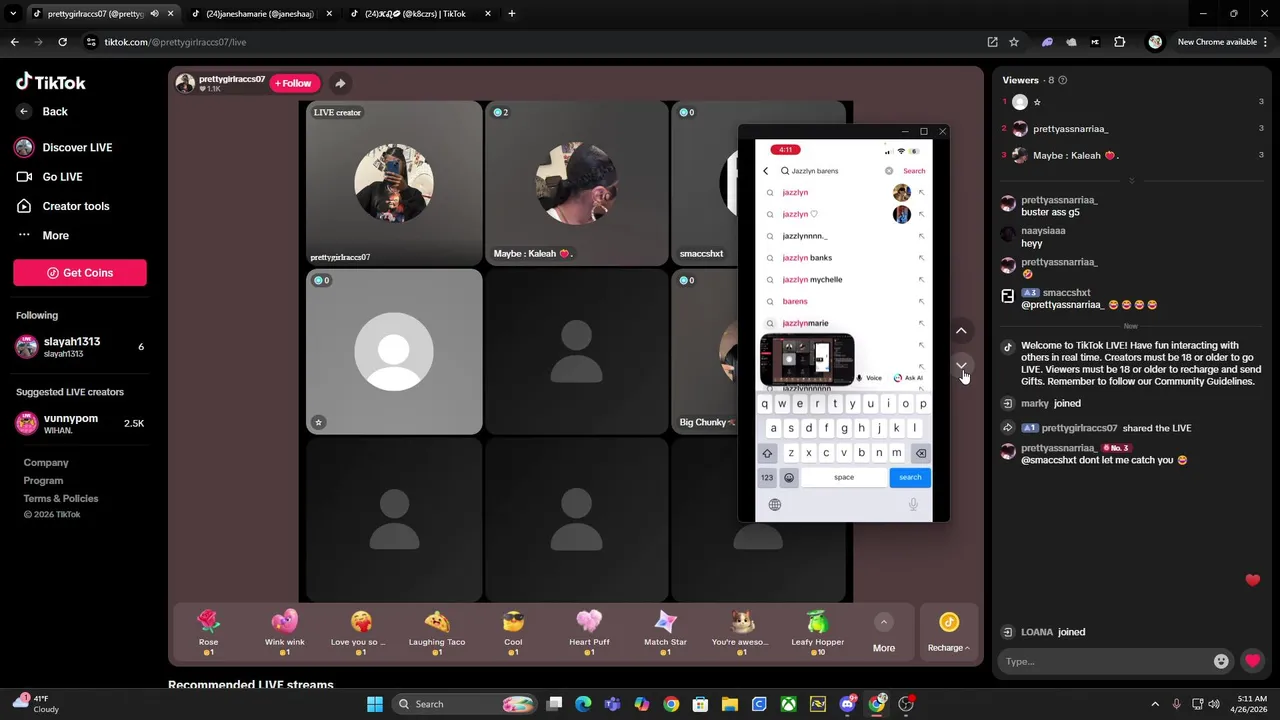Open Maybe : Kaleah guest tile
The image size is (1280, 720).
click(x=576, y=183)
